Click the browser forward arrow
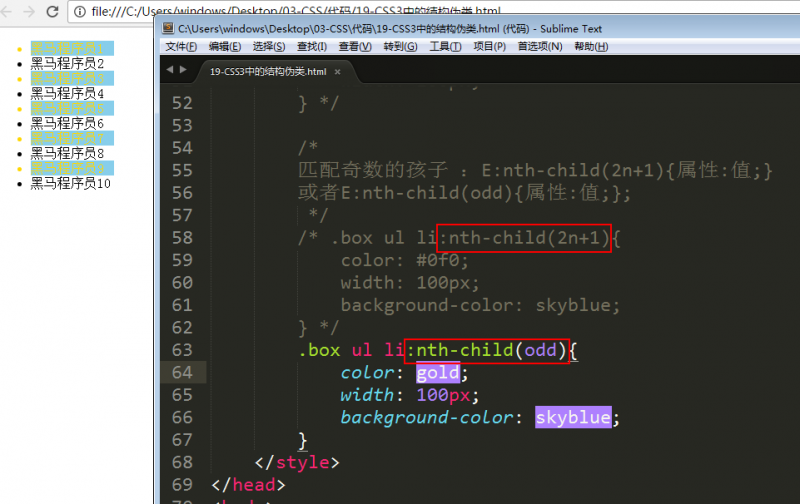 point(30,12)
